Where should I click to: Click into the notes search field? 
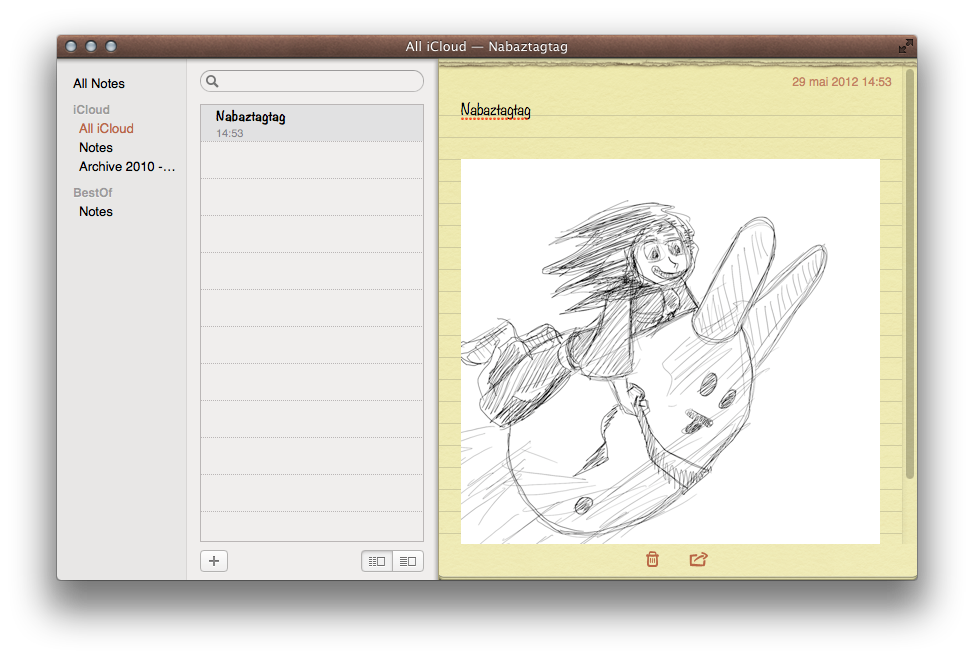tap(318, 81)
